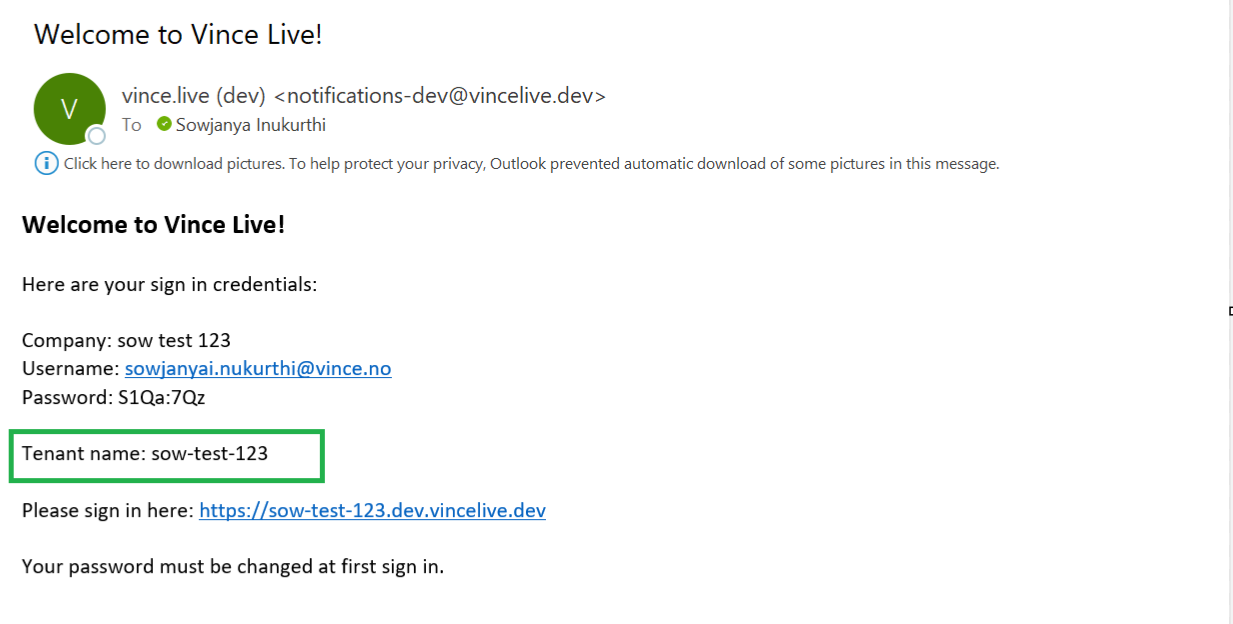This screenshot has height=624, width=1233.
Task: Click the Company: sow test 123 line
Action: point(126,341)
